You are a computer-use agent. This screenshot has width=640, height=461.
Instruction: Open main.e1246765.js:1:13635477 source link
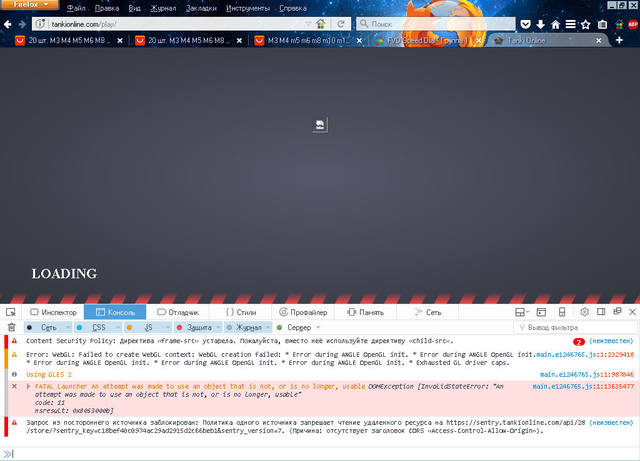click(581, 385)
